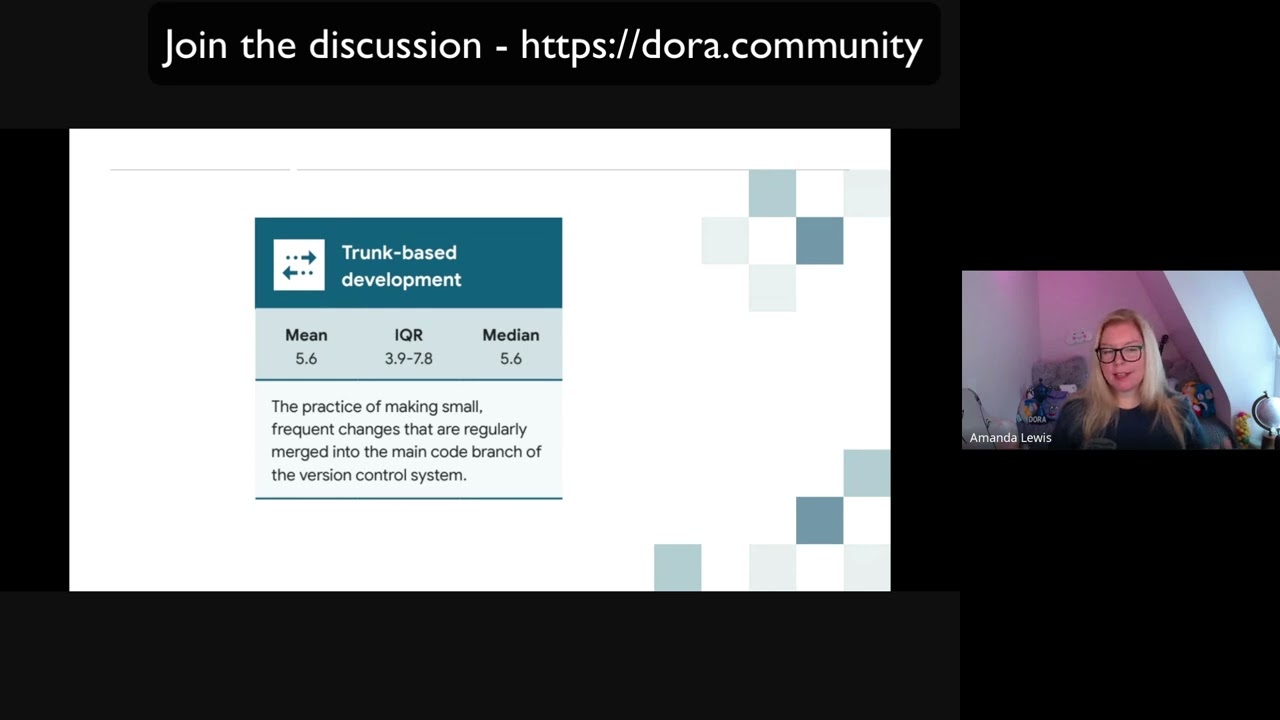Click the "Join the discussion" banner text

pyautogui.click(x=323, y=46)
